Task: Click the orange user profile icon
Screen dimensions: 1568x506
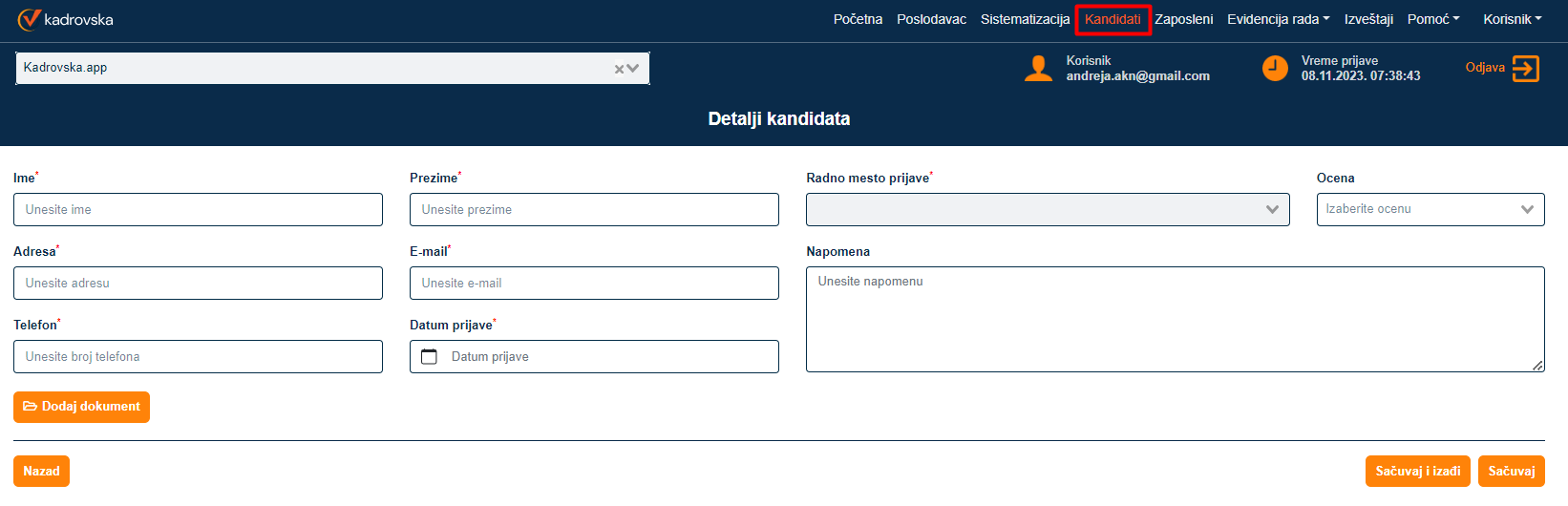Action: [1038, 68]
